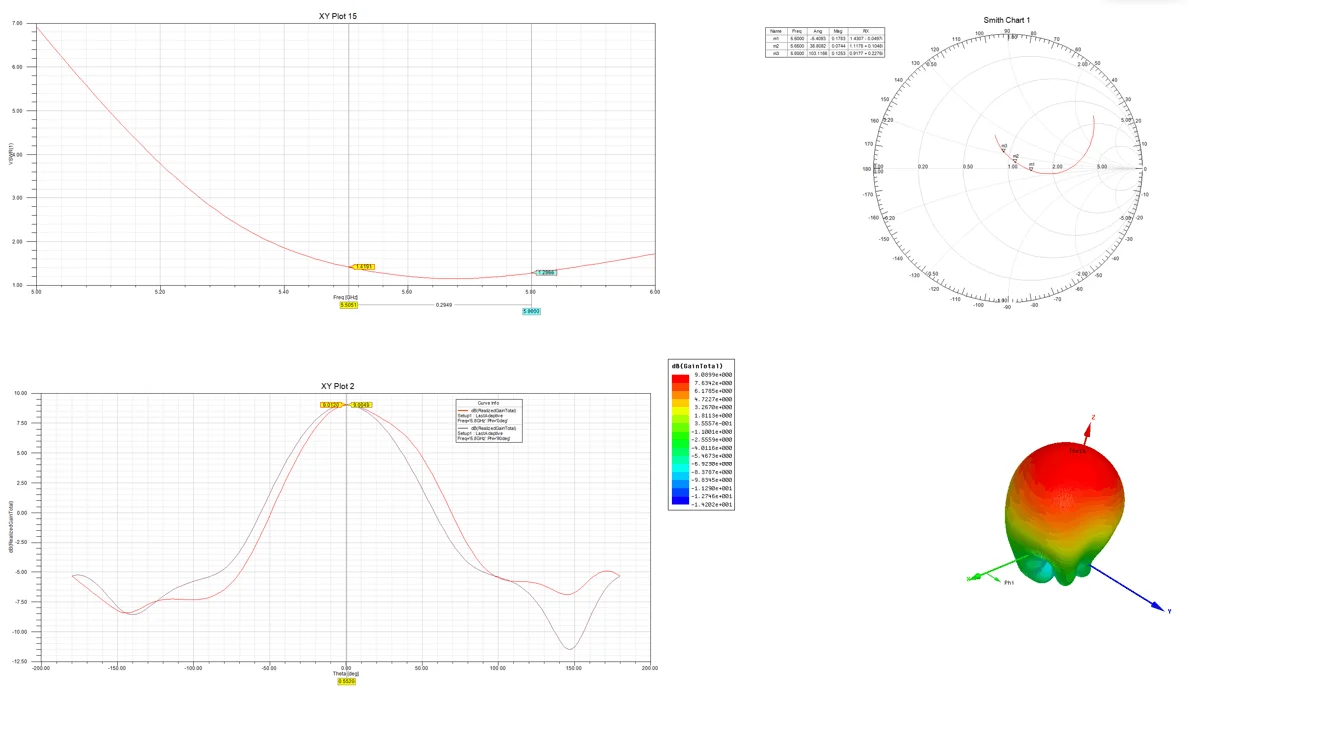
Task: Select the cyan 5.8000 frequency marker label
Action: (x=531, y=311)
